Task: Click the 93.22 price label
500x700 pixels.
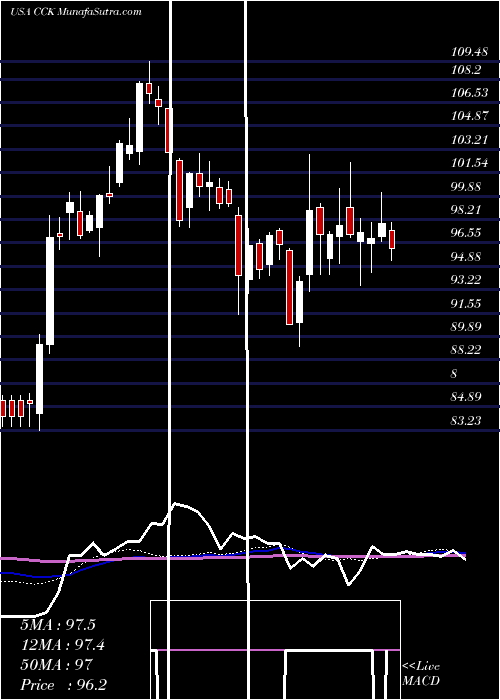Action: pos(466,280)
